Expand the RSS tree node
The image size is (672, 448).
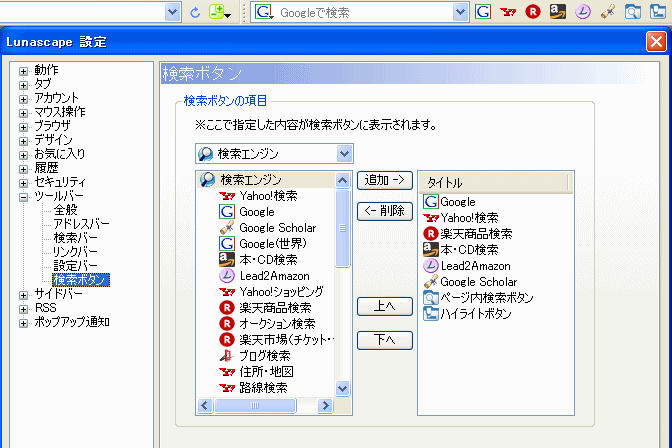(24, 309)
